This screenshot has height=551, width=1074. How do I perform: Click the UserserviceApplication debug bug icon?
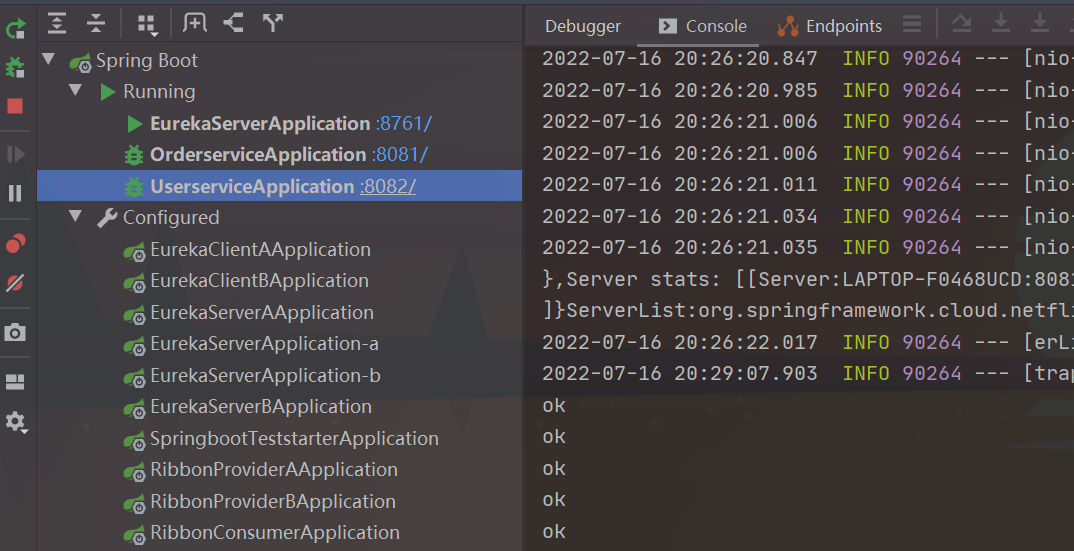tap(134, 187)
